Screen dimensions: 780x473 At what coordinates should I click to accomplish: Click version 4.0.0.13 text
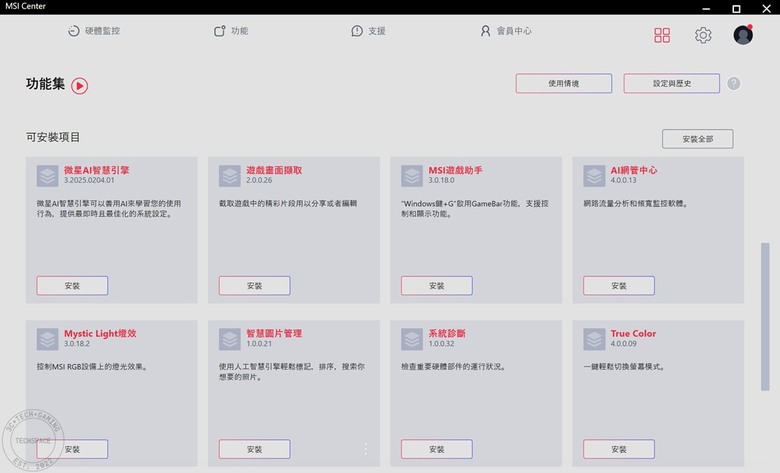623,180
